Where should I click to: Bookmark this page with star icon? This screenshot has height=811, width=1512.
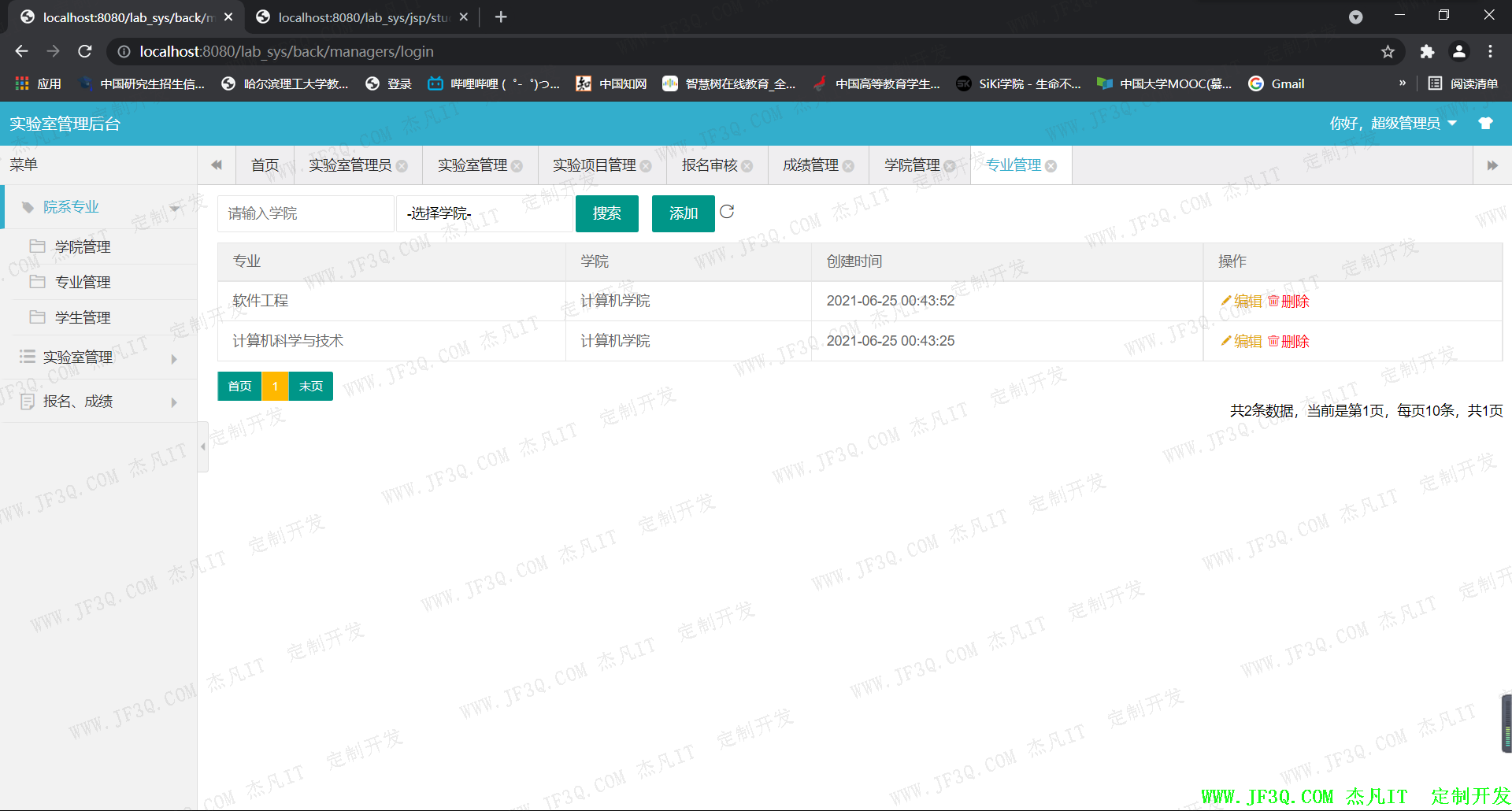(x=1388, y=52)
